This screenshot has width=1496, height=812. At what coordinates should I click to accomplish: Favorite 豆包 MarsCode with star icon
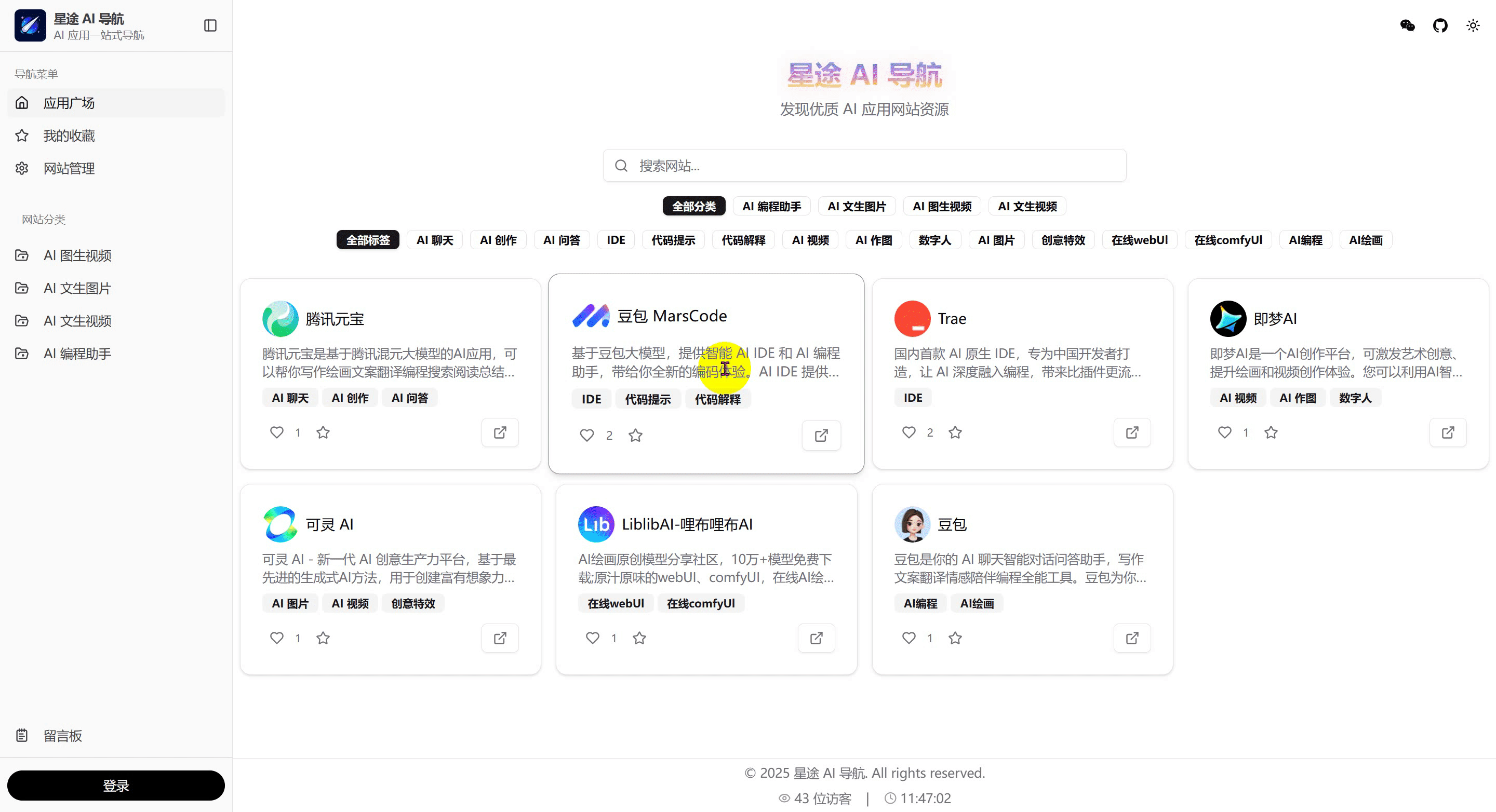coord(635,435)
